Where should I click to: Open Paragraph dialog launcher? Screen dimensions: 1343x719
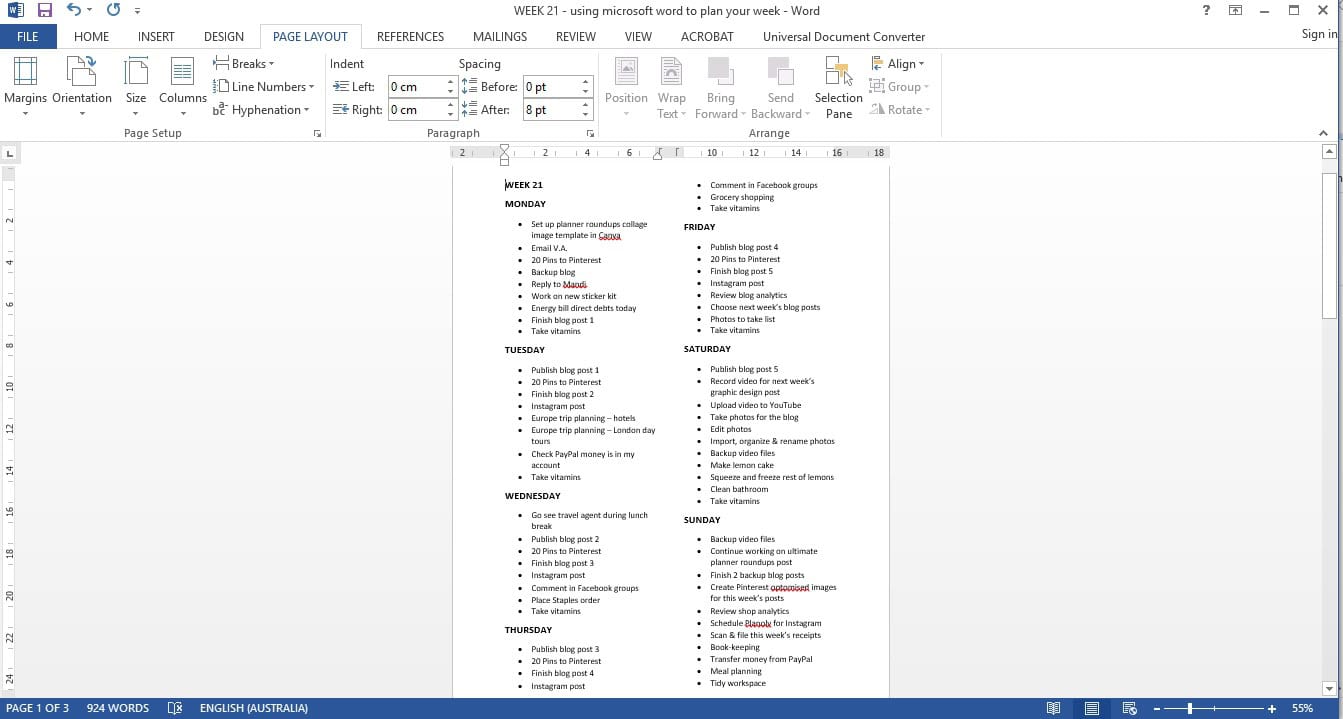point(590,133)
